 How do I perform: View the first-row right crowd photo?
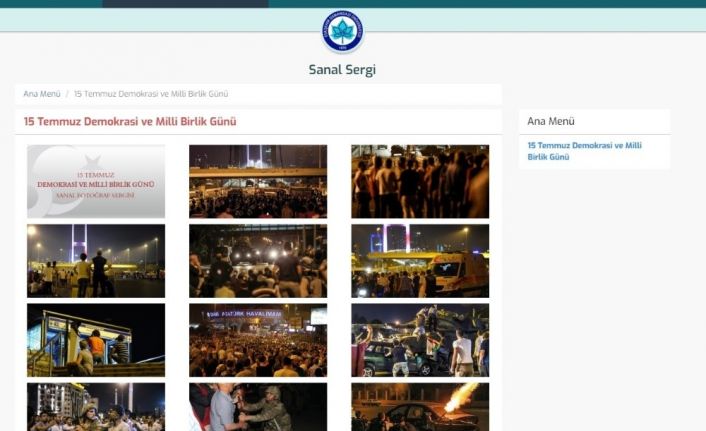tap(420, 181)
